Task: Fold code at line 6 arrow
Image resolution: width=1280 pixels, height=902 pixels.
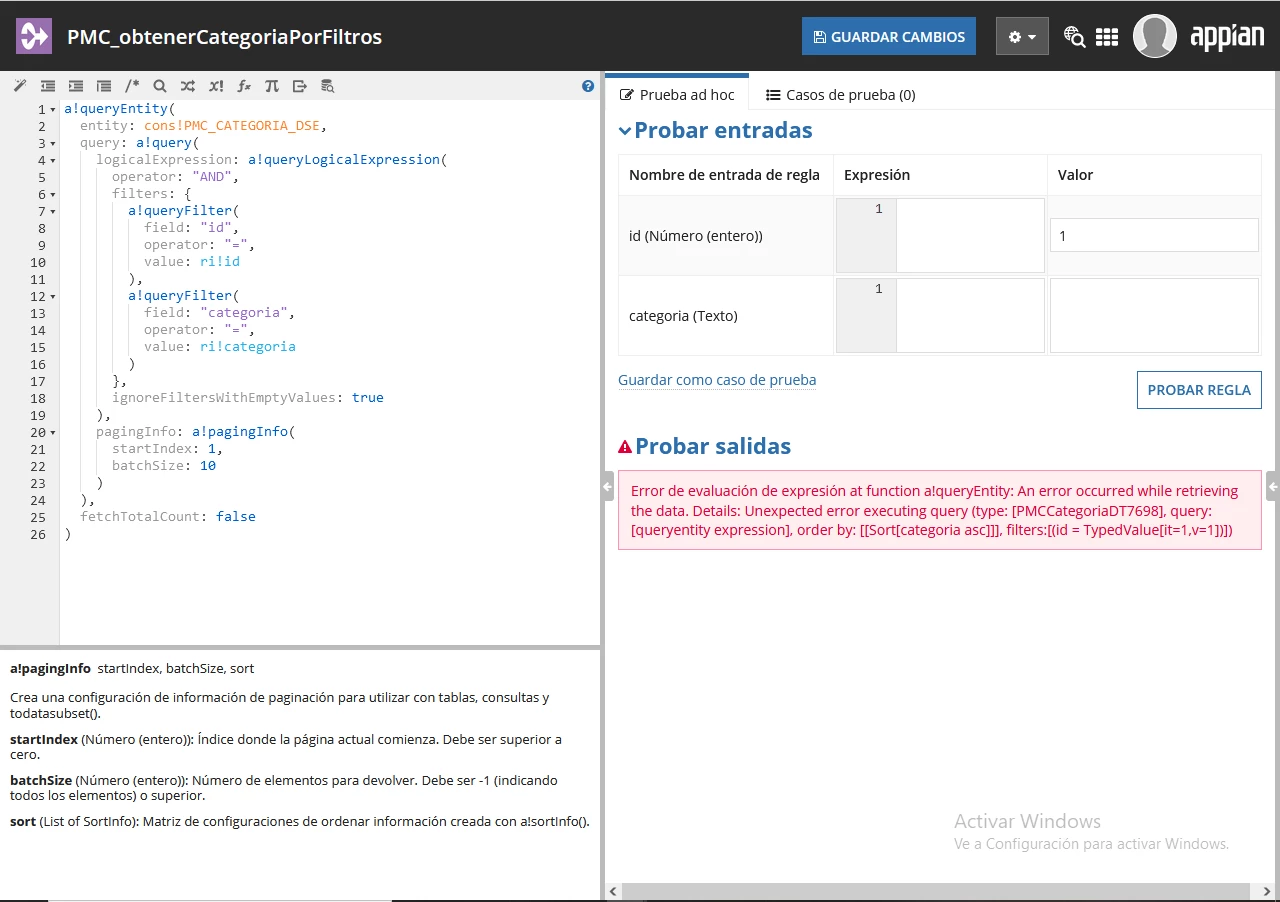Action: point(52,195)
